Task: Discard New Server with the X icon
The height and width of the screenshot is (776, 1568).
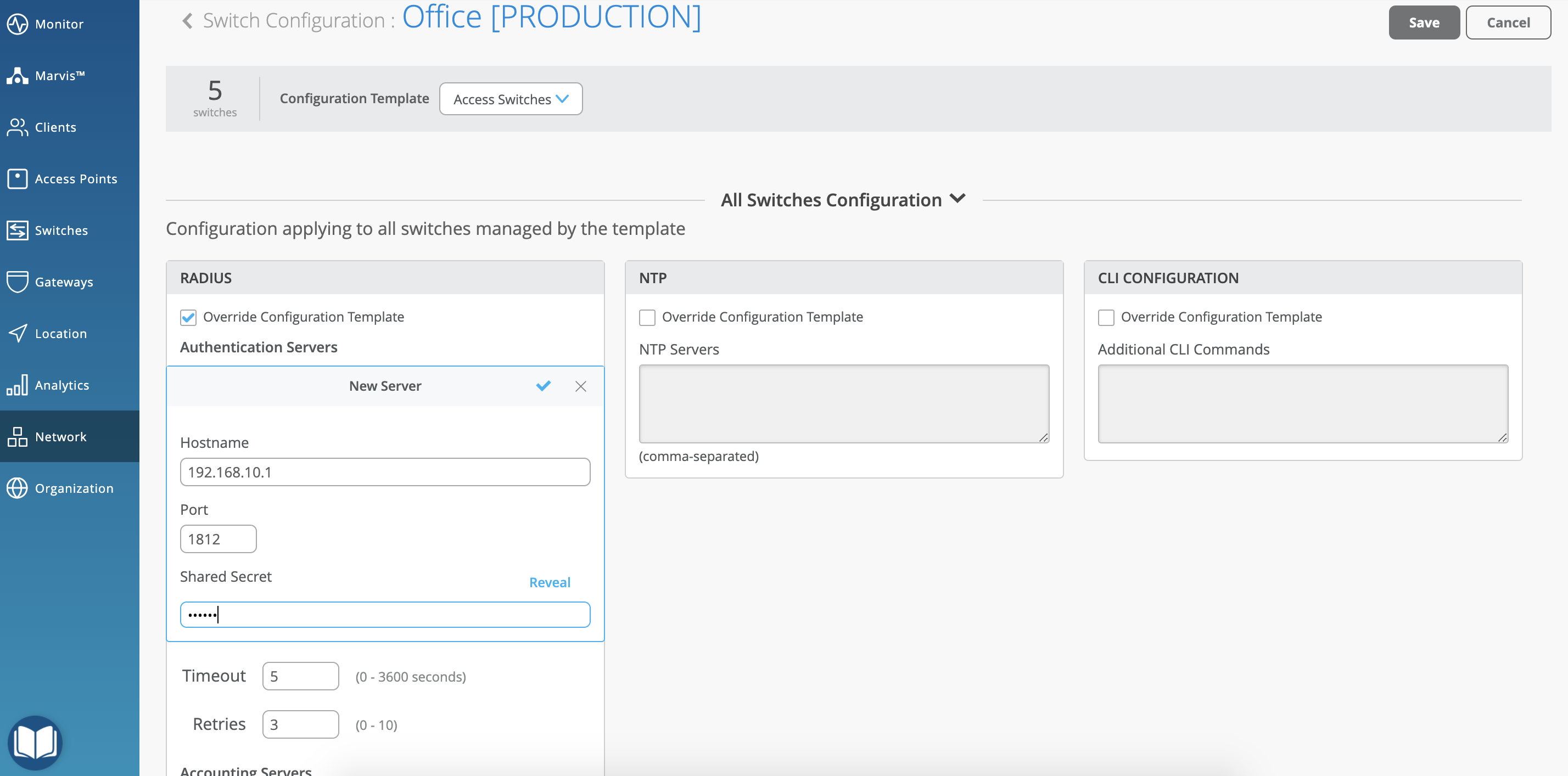Action: pyautogui.click(x=581, y=386)
